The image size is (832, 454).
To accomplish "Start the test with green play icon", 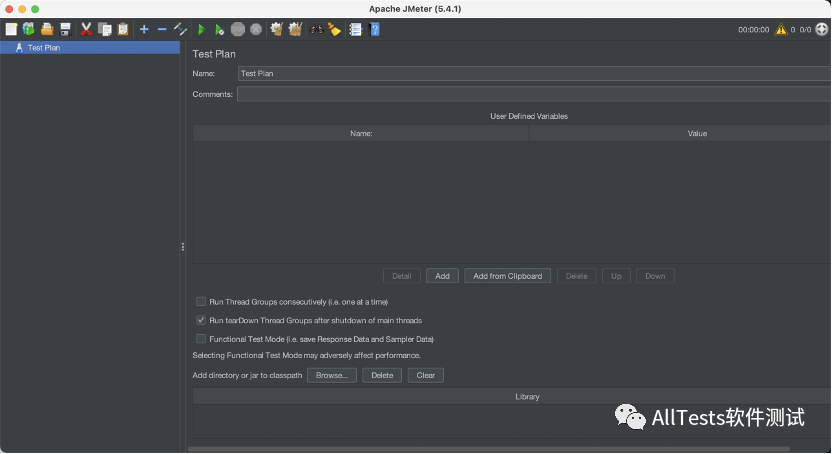I will click(201, 29).
